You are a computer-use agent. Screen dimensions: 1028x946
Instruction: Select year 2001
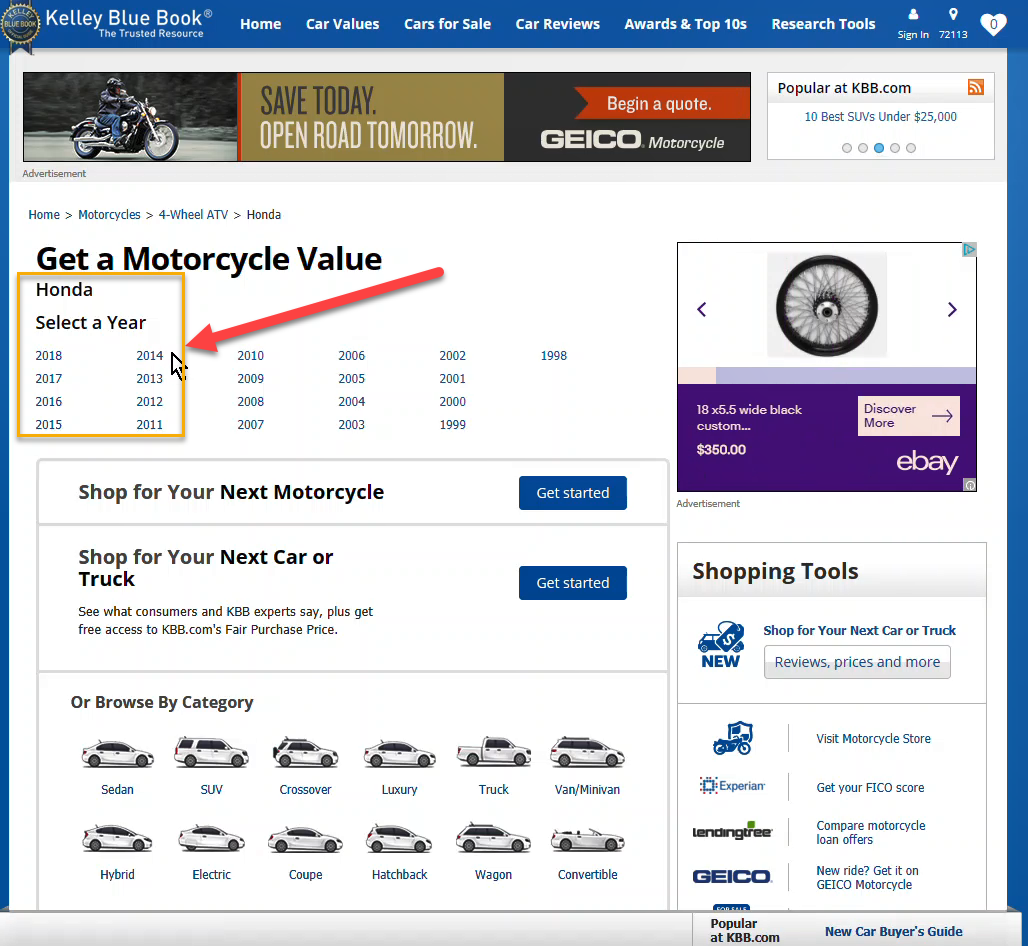452,378
